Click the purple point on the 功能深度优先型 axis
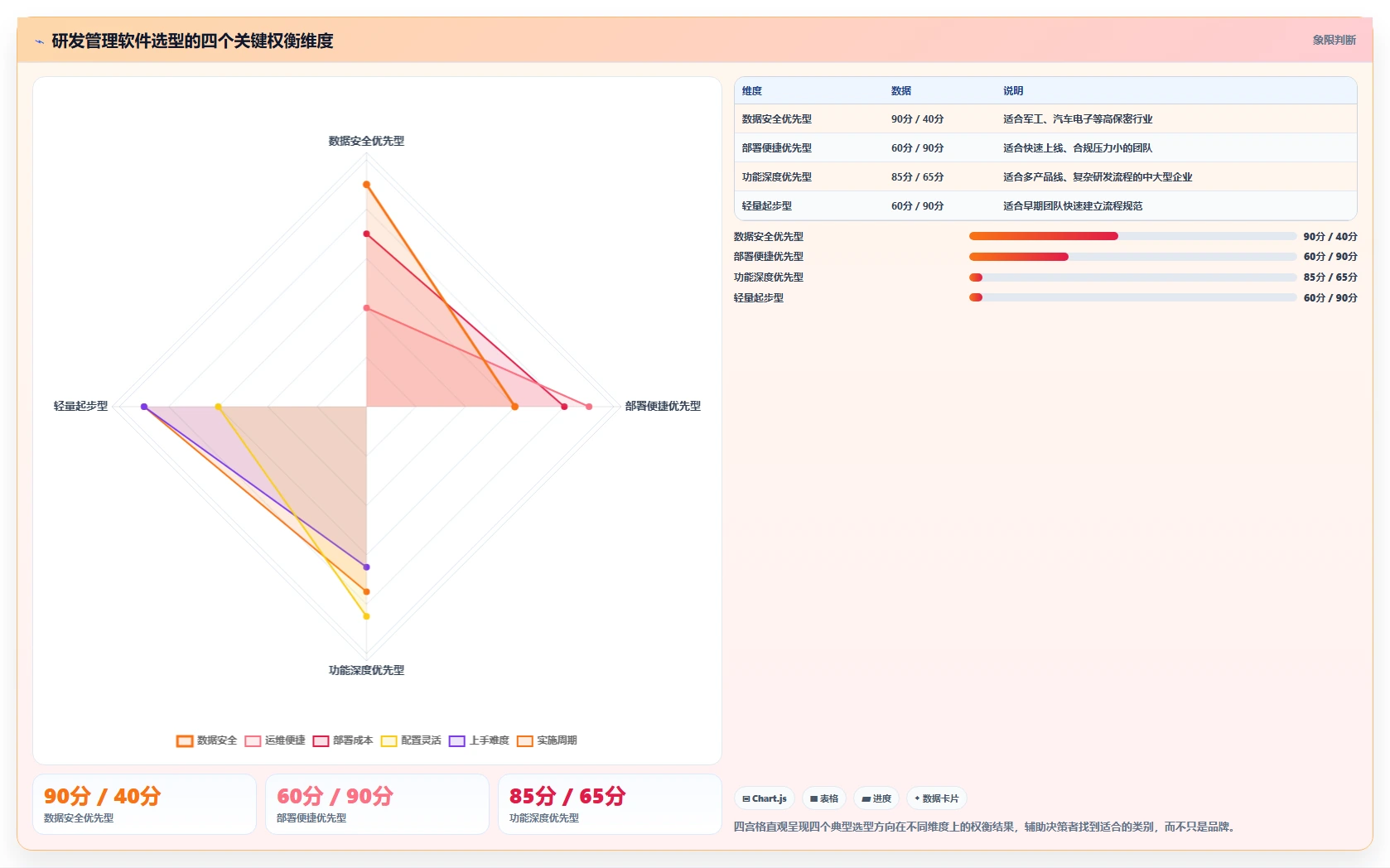This screenshot has width=1390, height=868. 366,567
